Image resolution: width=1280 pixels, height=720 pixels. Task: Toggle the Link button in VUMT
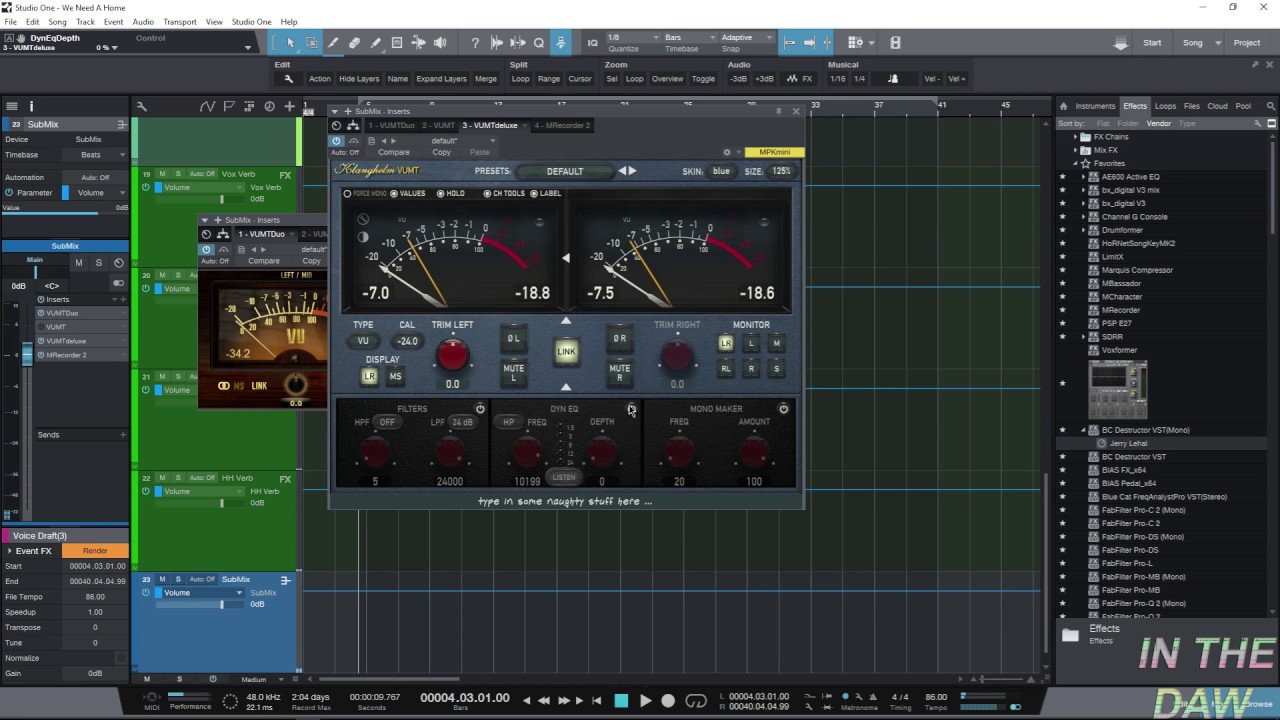point(566,351)
